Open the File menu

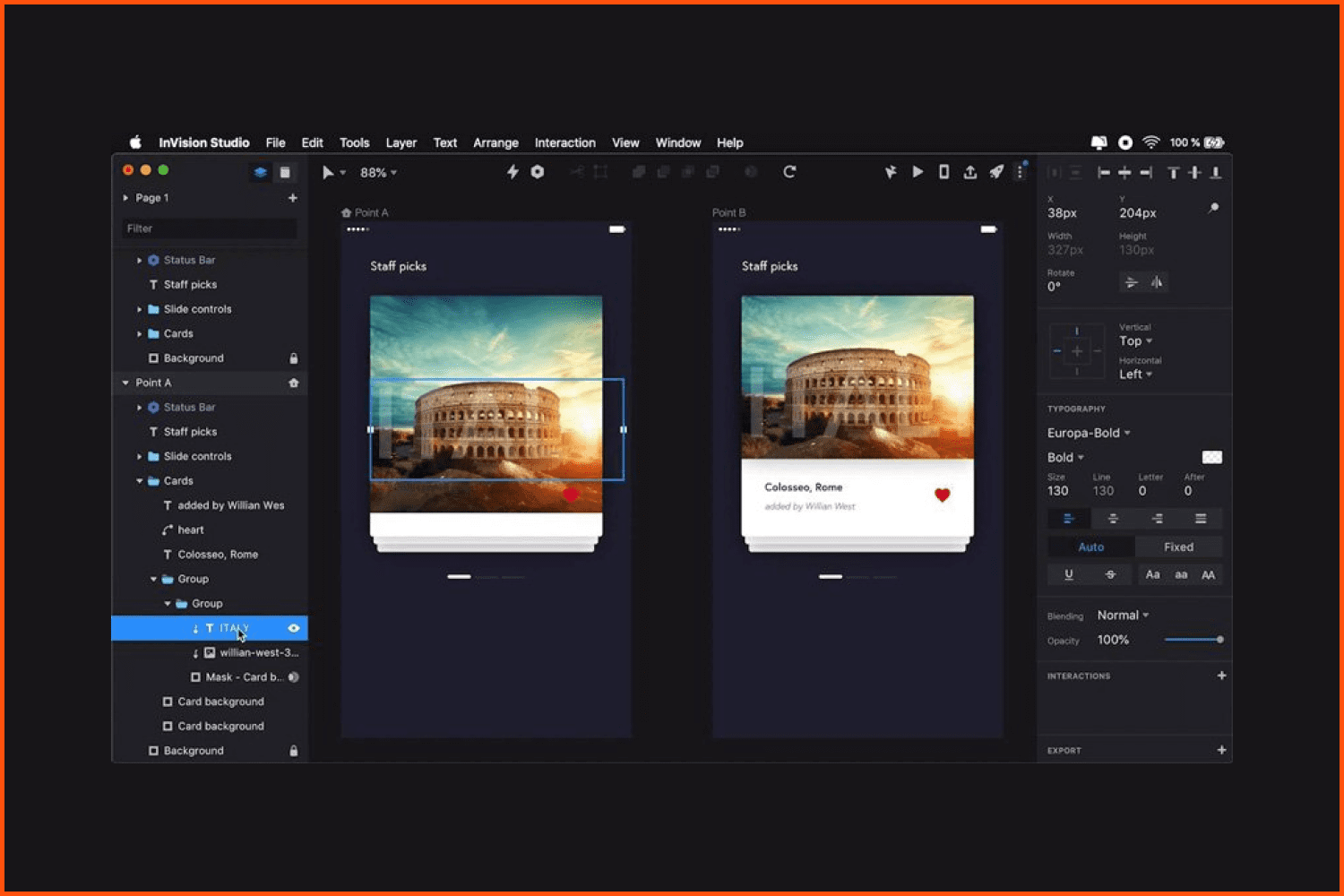click(275, 142)
